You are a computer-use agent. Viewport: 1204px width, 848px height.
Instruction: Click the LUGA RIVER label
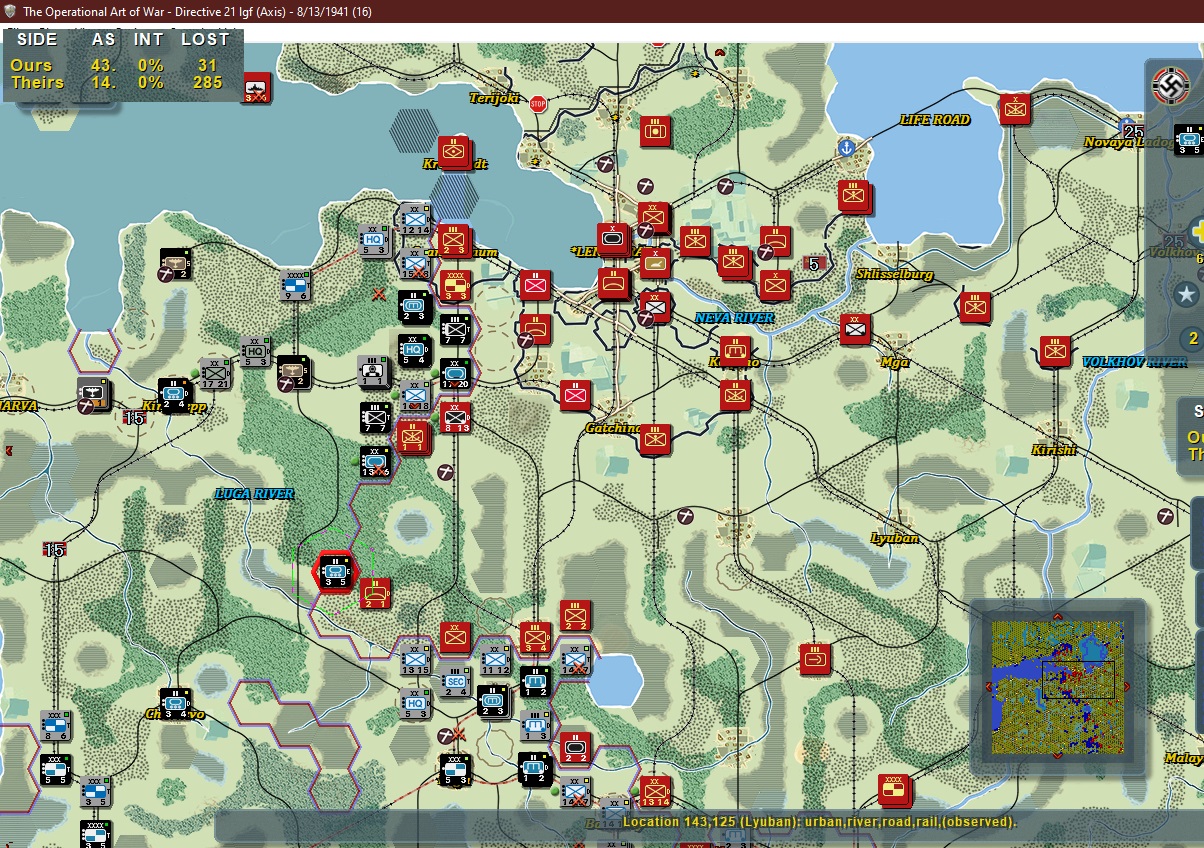(x=255, y=494)
